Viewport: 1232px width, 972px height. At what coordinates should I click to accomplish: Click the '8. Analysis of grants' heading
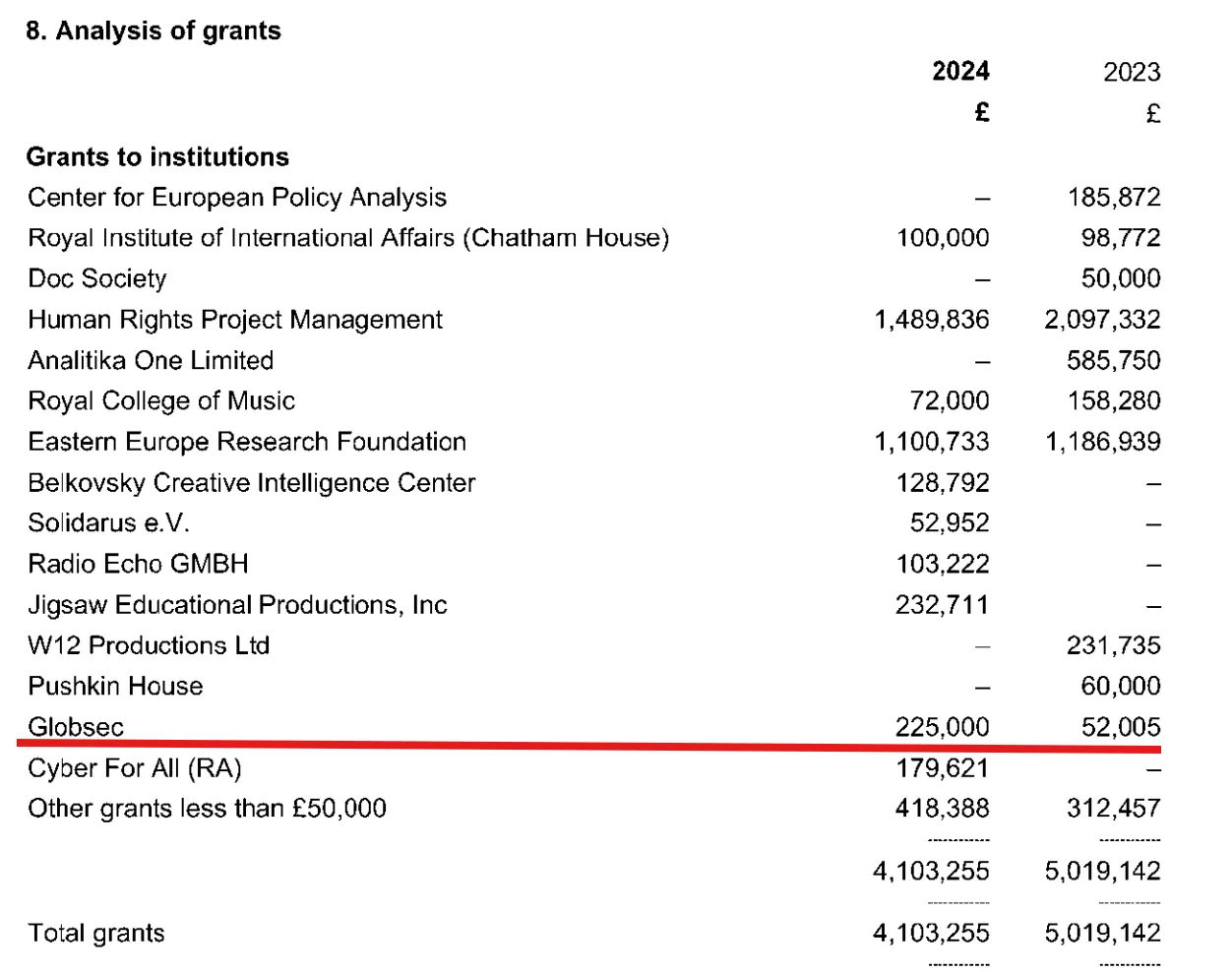click(x=154, y=31)
